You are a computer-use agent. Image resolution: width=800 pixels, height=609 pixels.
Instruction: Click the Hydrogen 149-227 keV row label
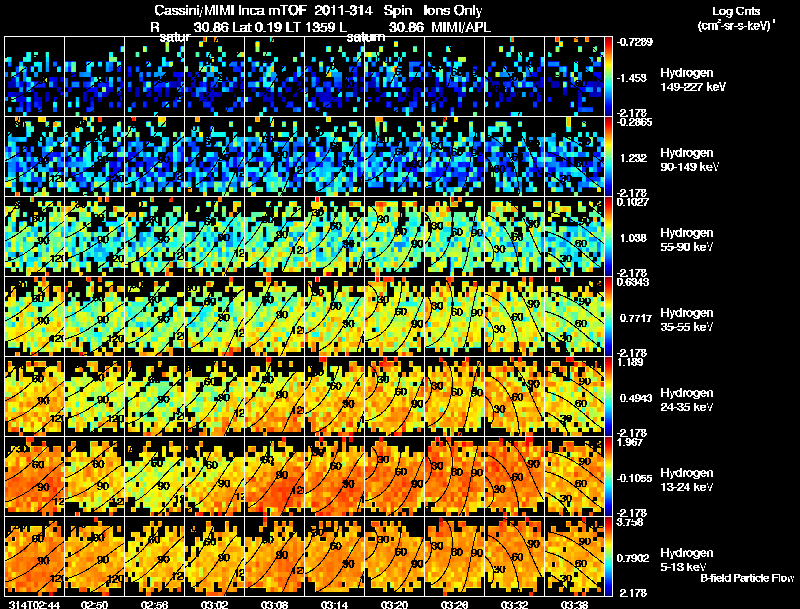(x=692, y=80)
